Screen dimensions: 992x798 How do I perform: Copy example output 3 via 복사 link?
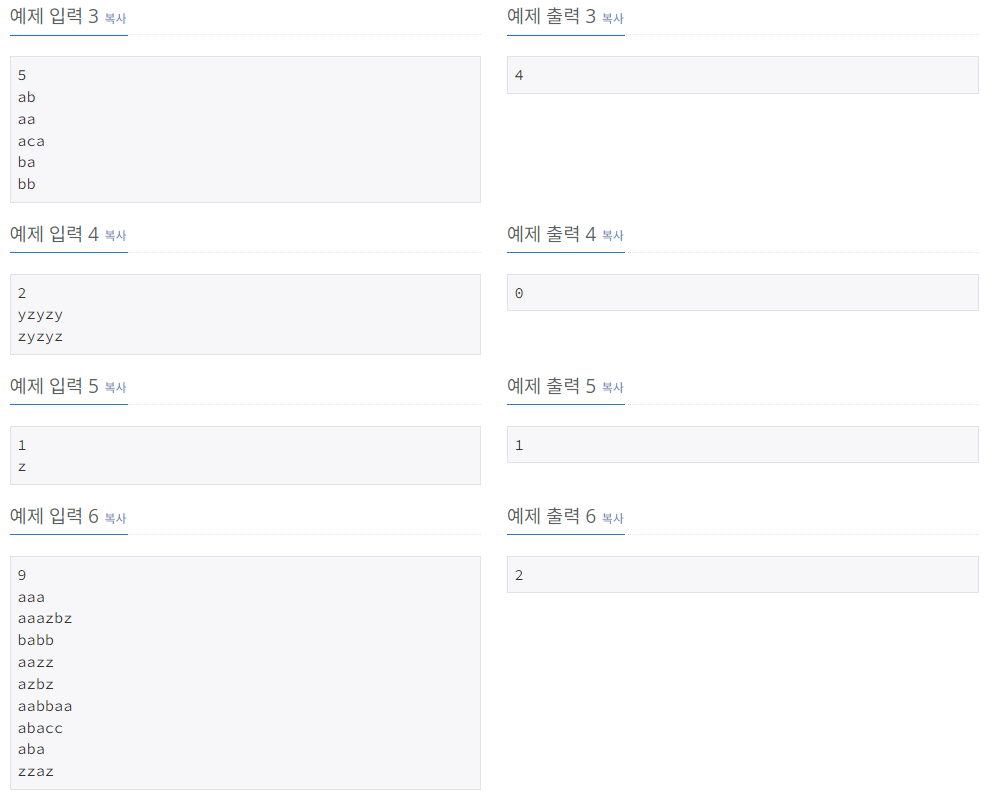612,18
